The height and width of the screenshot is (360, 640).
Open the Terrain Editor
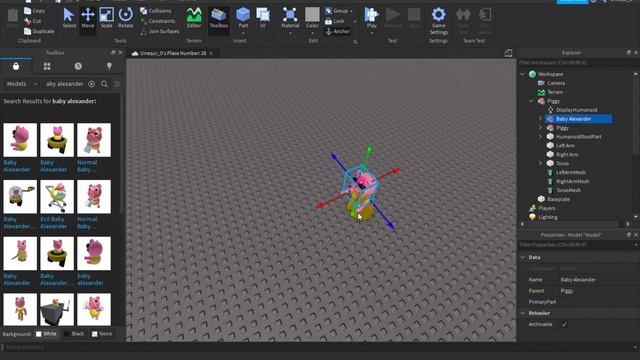[x=194, y=18]
